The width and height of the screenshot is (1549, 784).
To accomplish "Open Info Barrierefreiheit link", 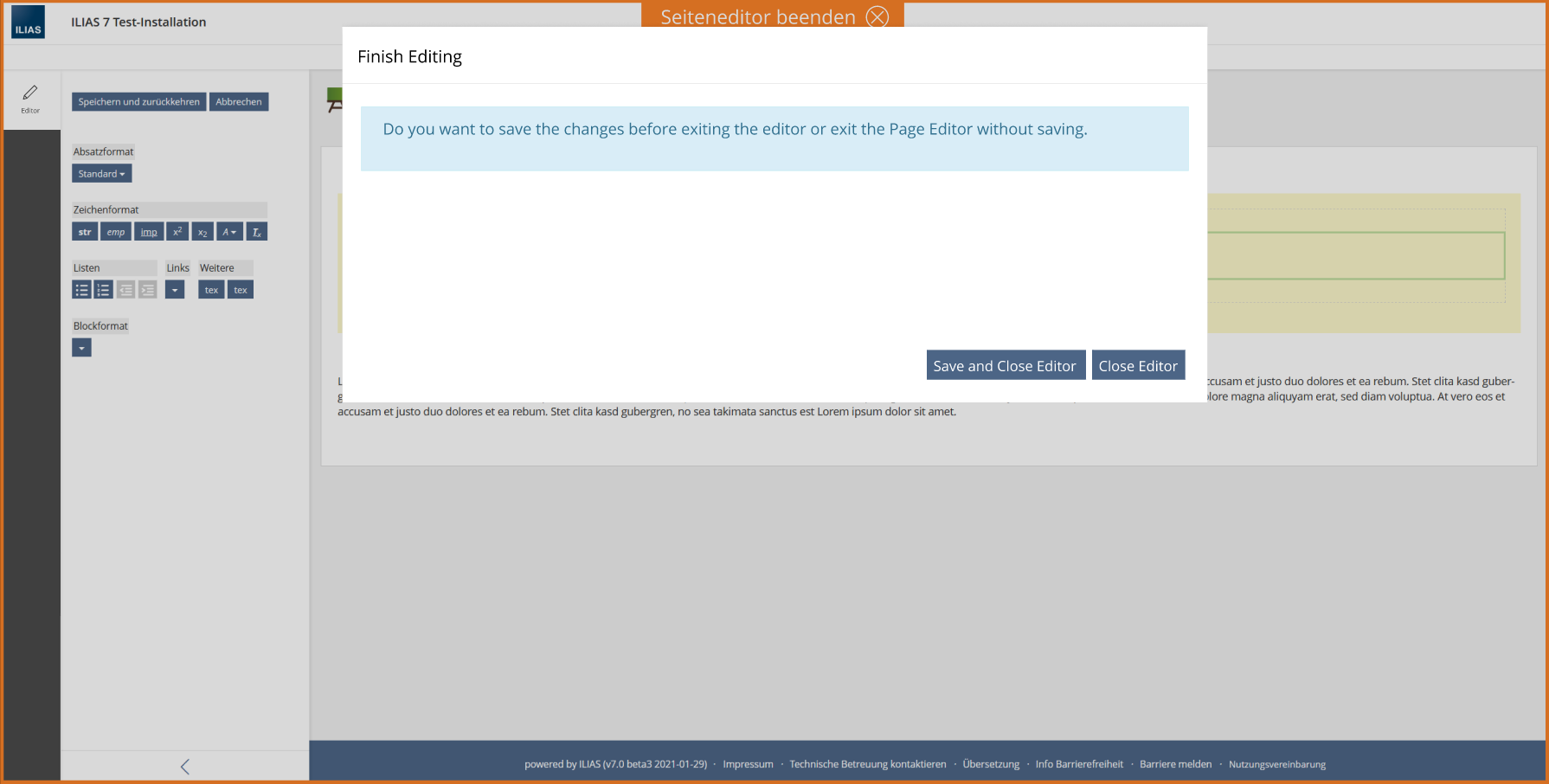I will click(1079, 765).
